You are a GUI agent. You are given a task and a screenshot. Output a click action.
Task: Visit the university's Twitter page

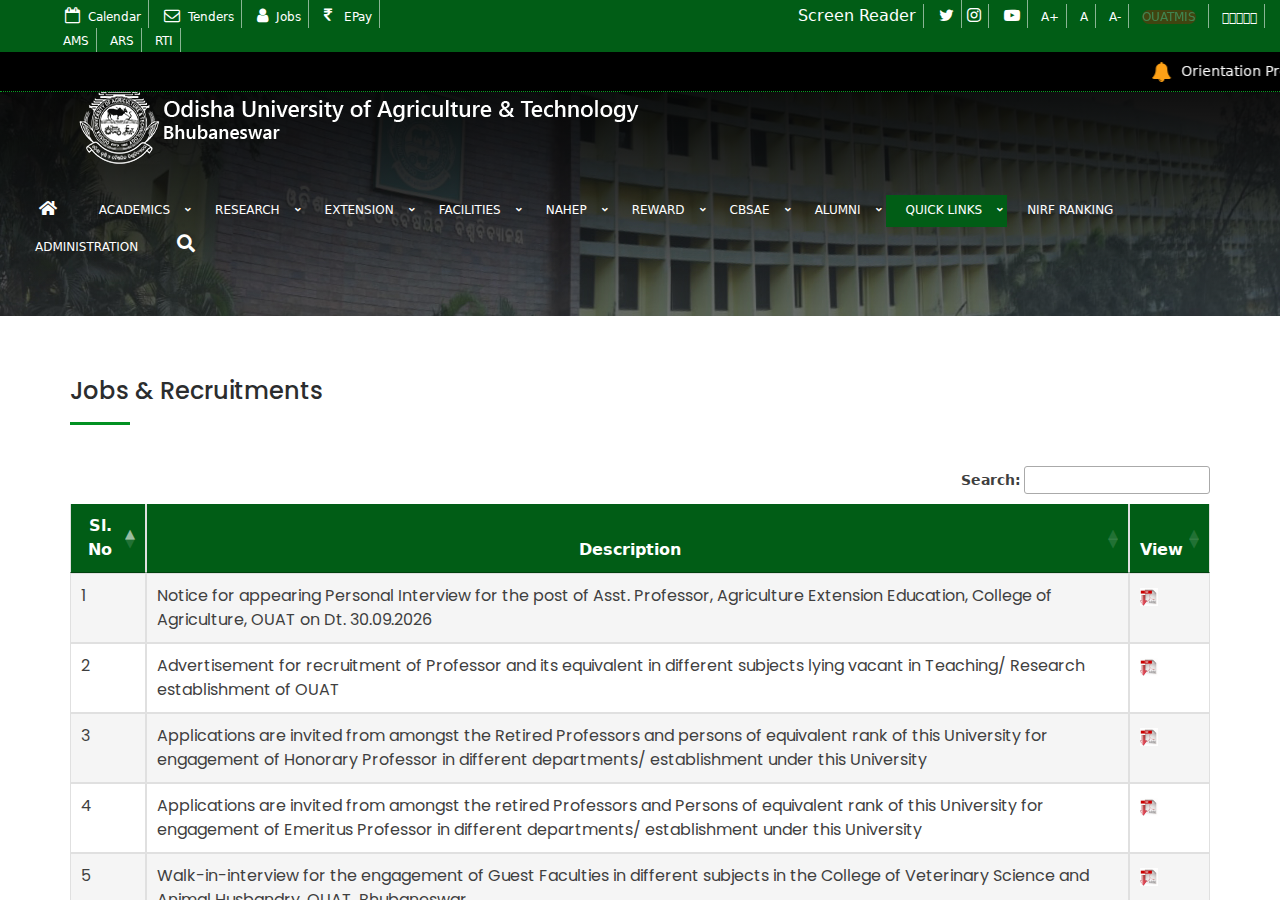[x=946, y=15]
